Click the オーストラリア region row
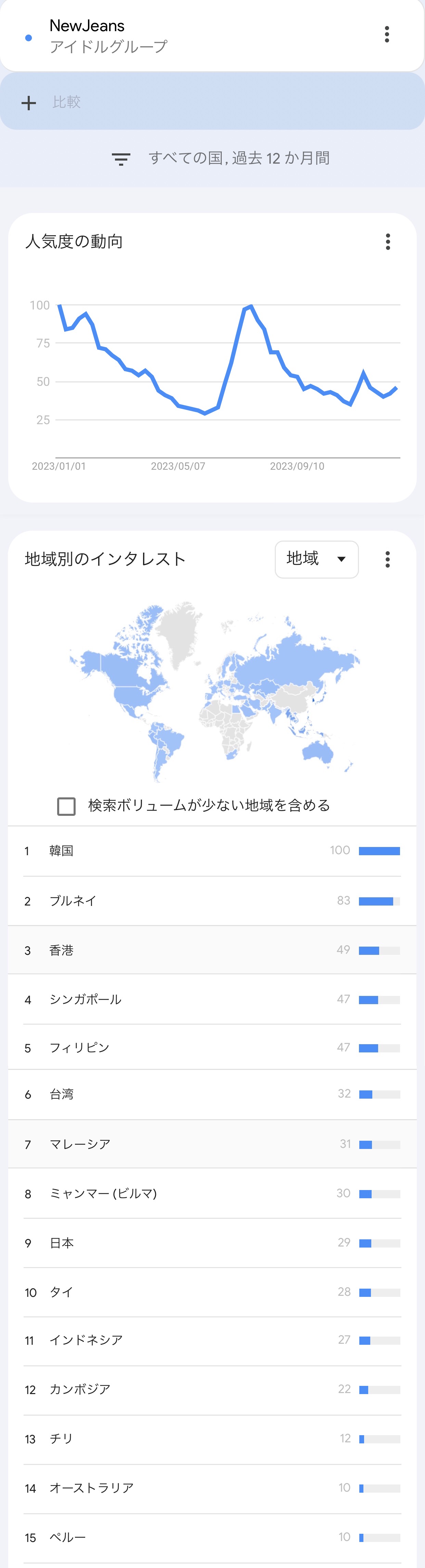425x1568 pixels. [212, 1488]
